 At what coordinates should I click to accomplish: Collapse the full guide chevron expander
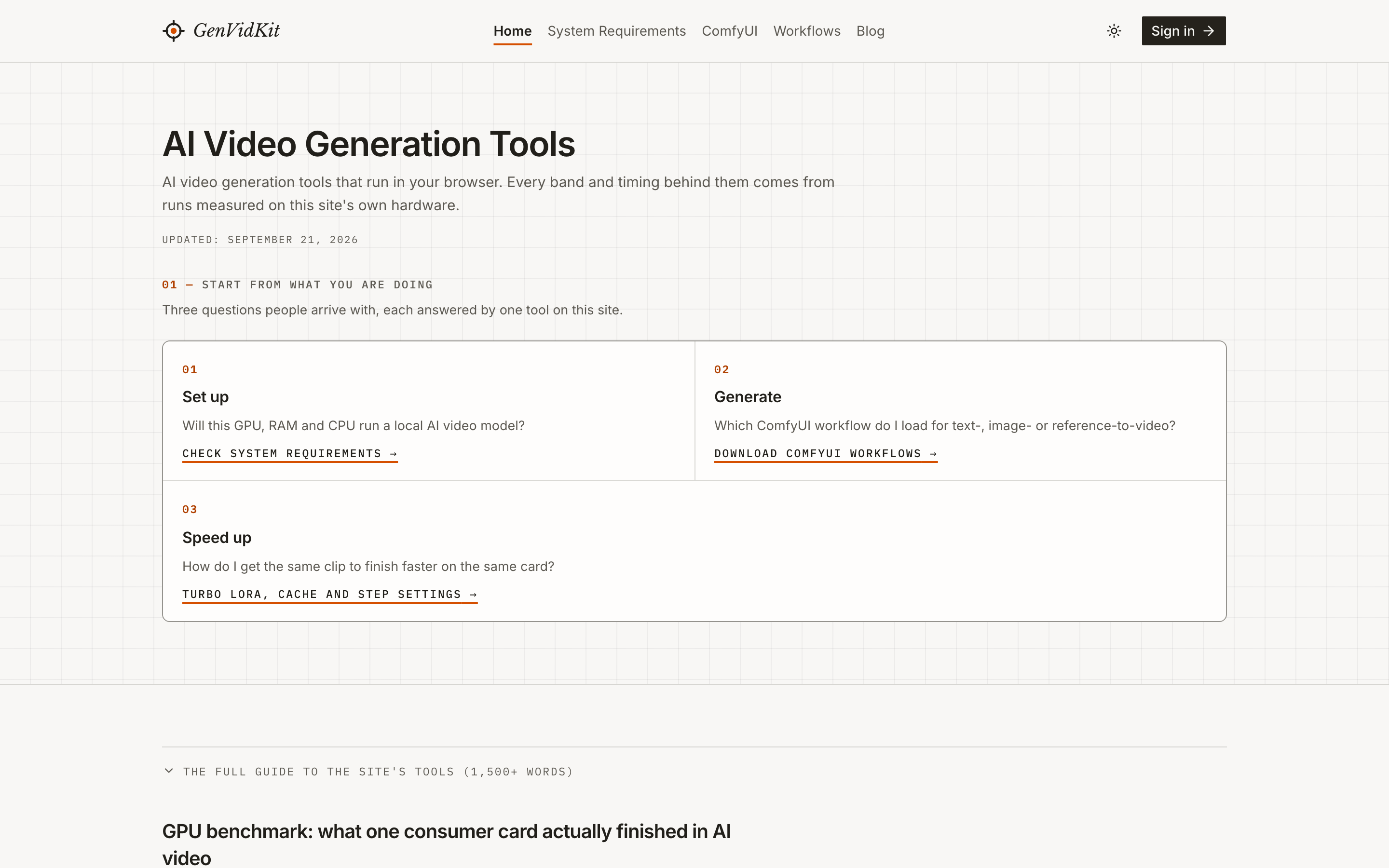(169, 771)
